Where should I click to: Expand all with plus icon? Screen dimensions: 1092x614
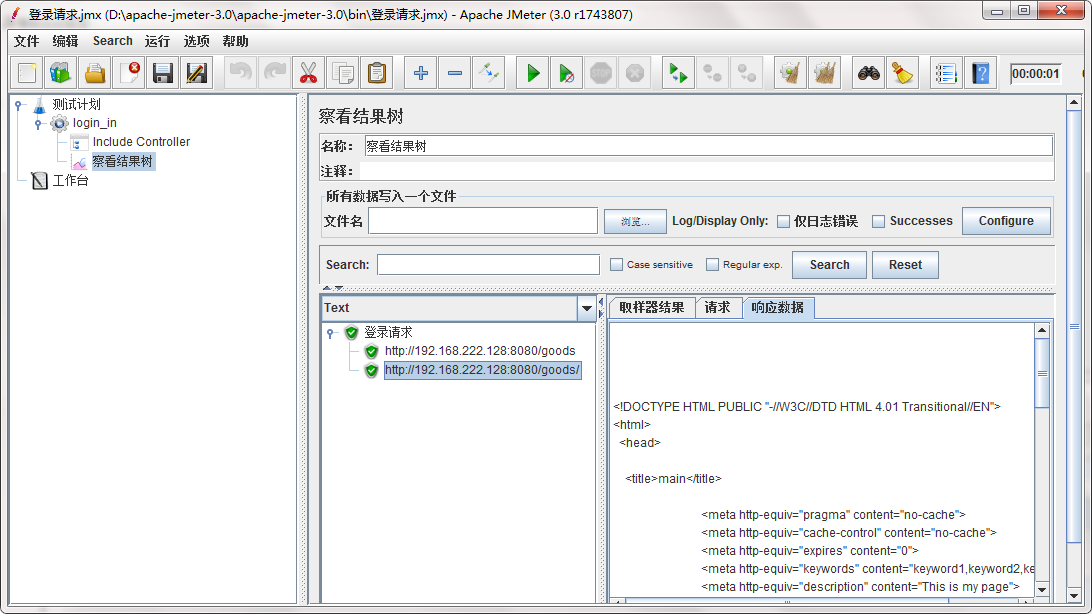[x=421, y=72]
